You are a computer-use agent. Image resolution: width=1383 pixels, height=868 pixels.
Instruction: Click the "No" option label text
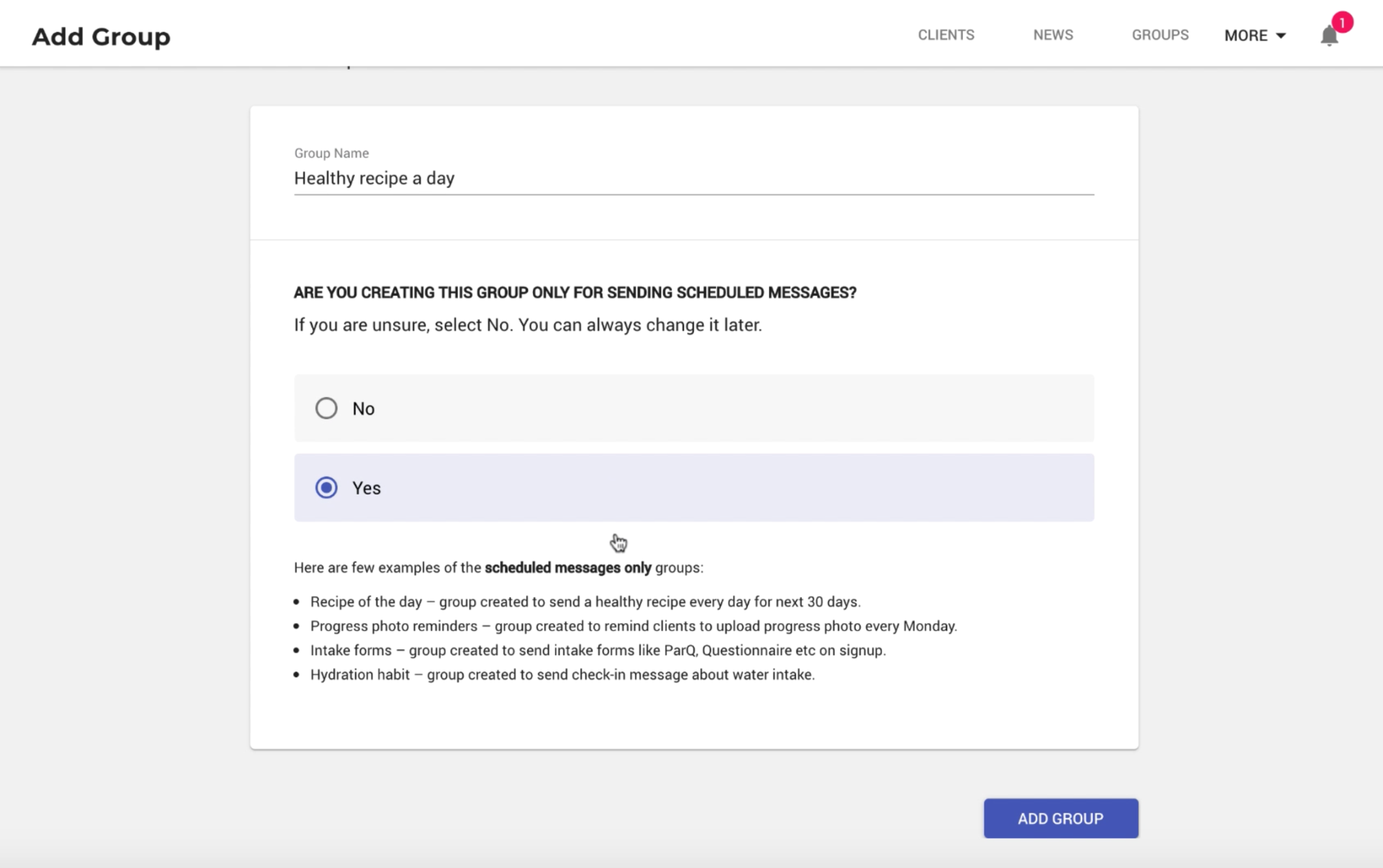coord(363,409)
